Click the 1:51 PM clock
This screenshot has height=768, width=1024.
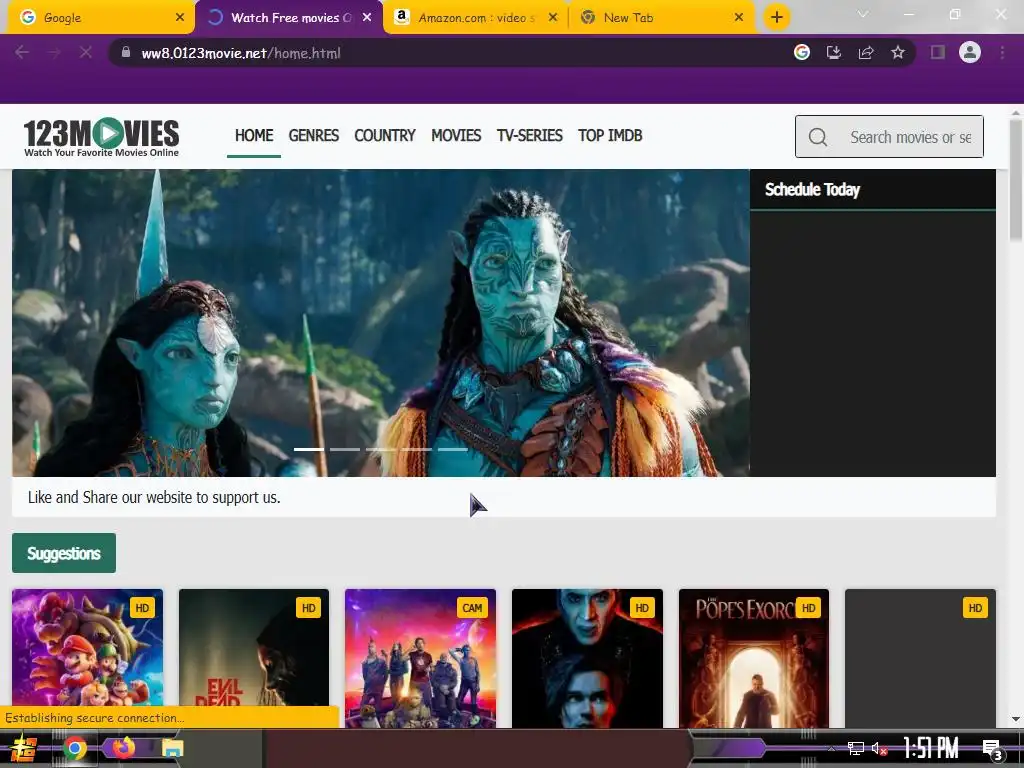[x=931, y=748]
